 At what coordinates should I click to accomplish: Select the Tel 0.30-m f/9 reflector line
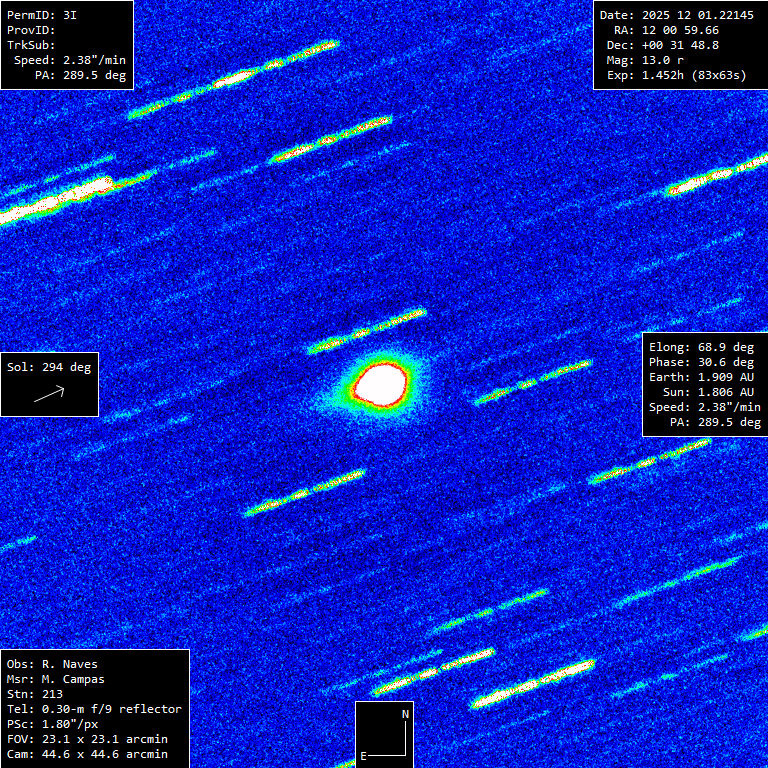pos(94,709)
